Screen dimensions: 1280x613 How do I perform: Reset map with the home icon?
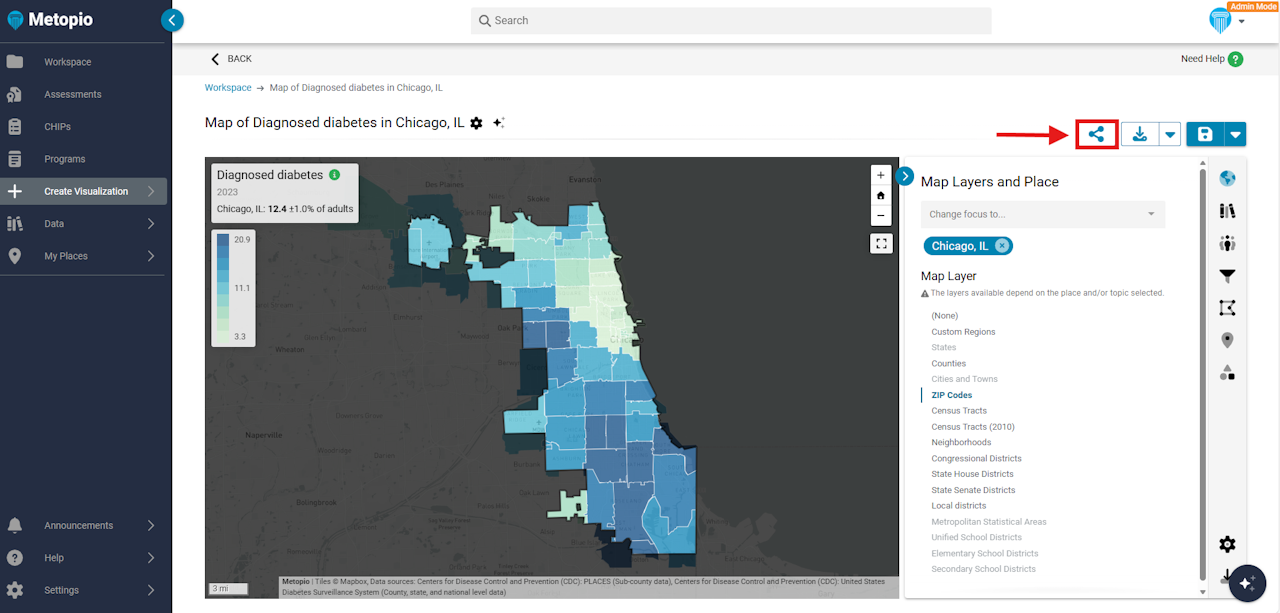pyautogui.click(x=880, y=195)
